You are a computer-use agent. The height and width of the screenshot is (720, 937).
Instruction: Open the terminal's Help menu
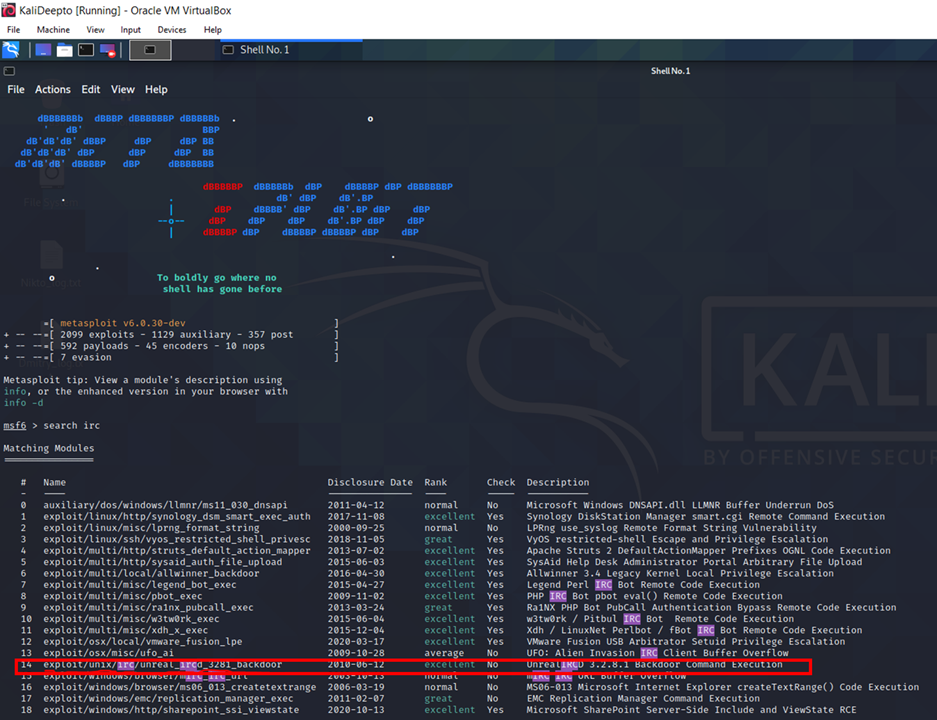(156, 90)
